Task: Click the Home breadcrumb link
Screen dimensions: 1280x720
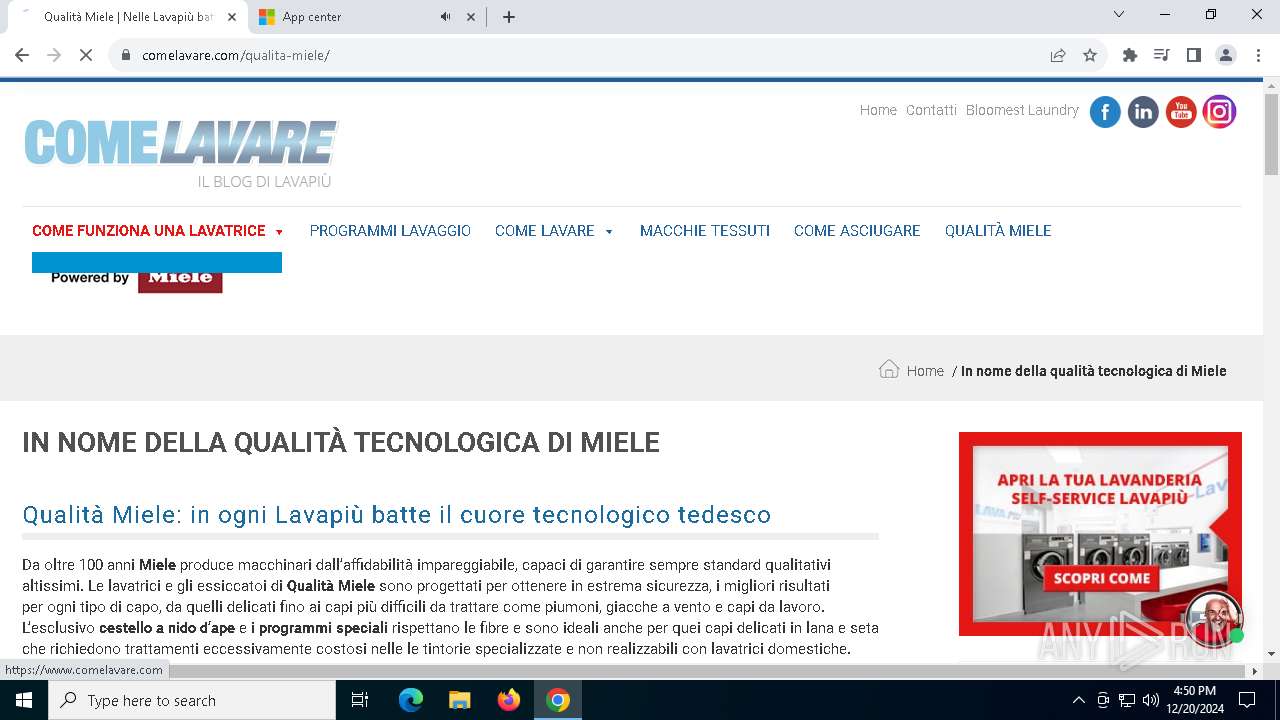Action: [x=925, y=371]
